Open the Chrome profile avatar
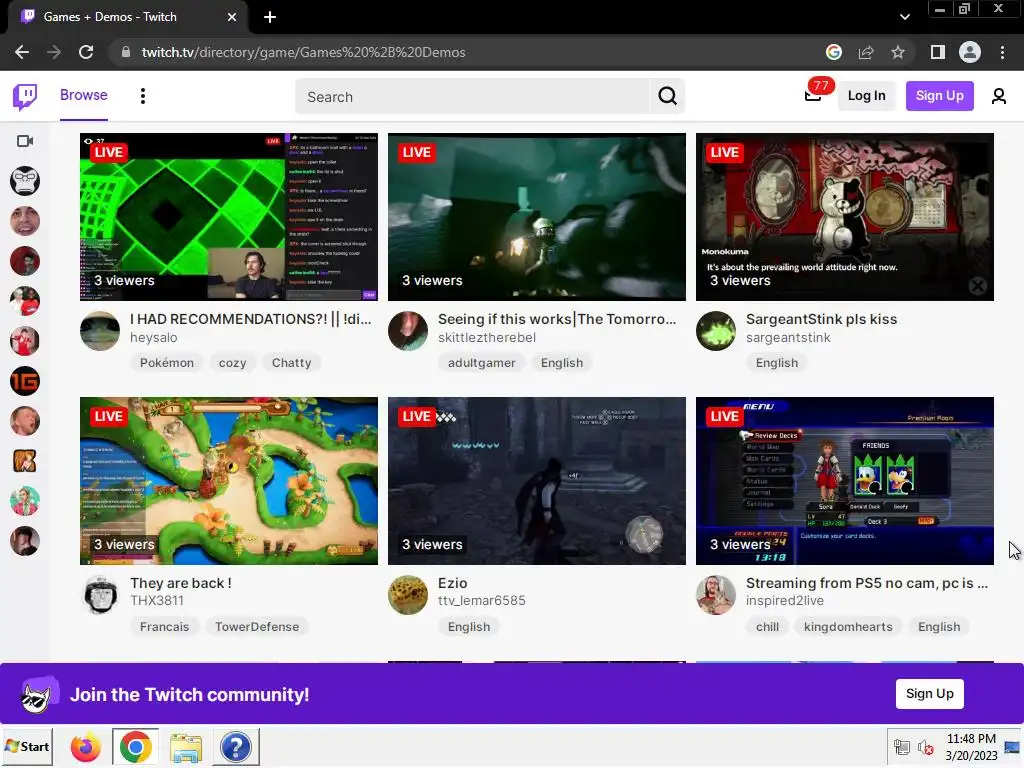The height and width of the screenshot is (768, 1024). coord(970,52)
